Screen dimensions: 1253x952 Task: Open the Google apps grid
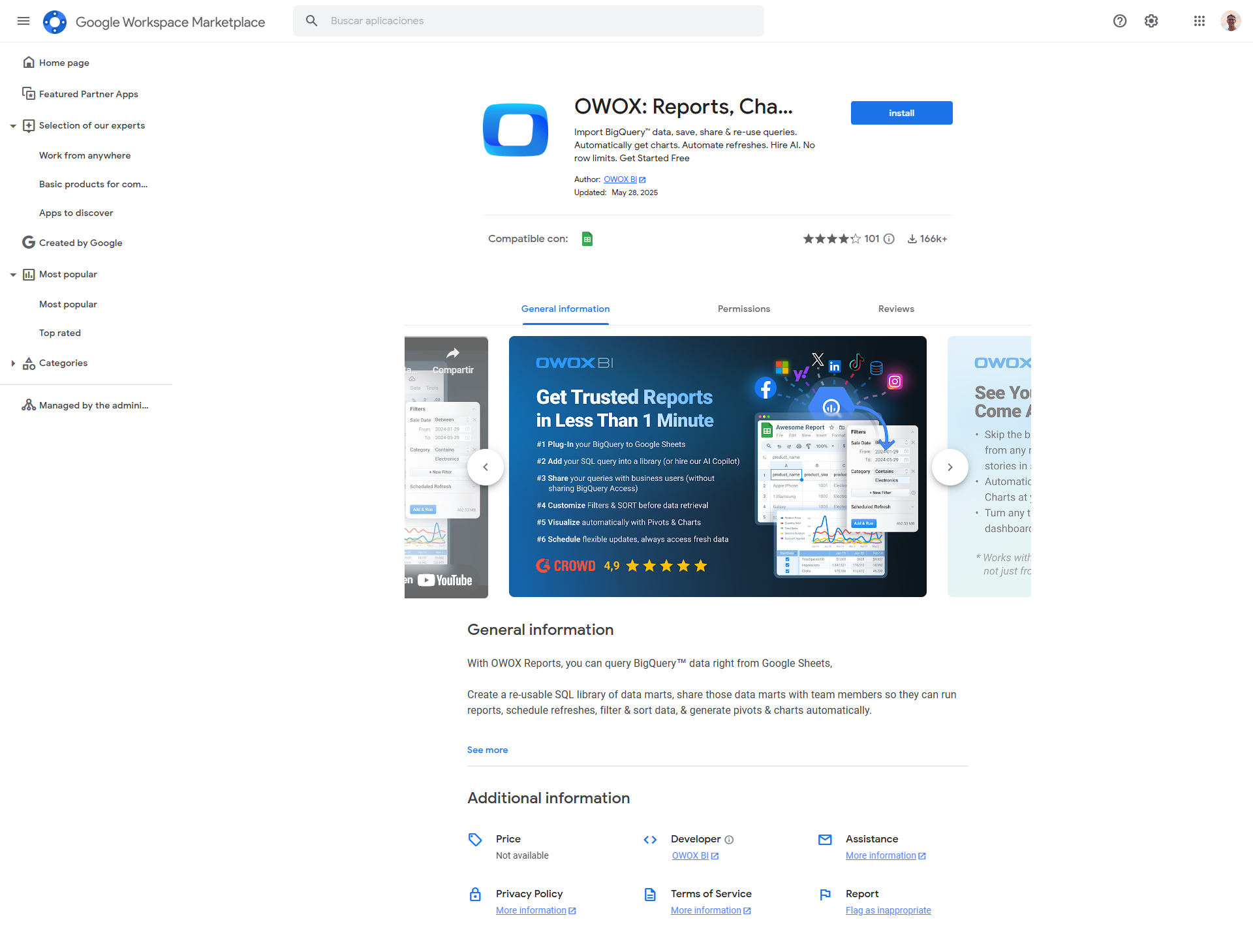pos(1199,21)
